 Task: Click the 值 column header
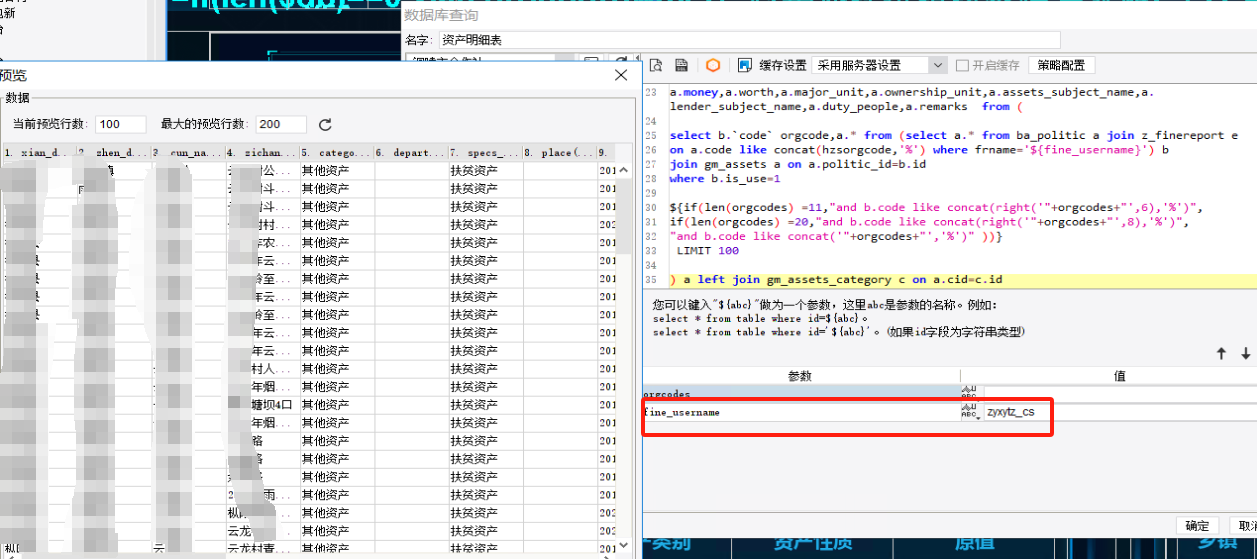point(1120,376)
